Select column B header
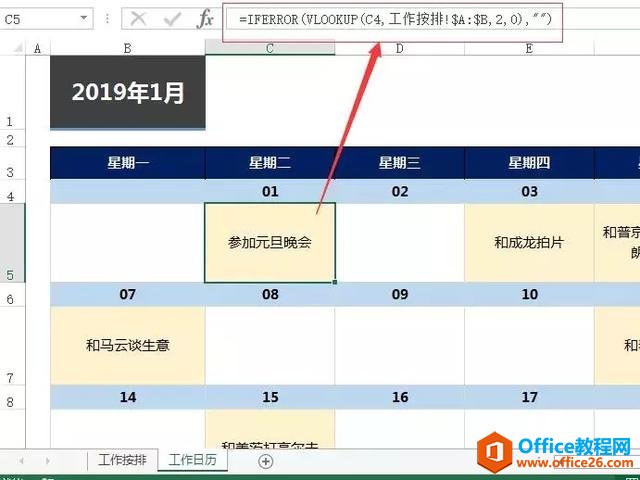Image resolution: width=640 pixels, height=480 pixels. [x=127, y=49]
